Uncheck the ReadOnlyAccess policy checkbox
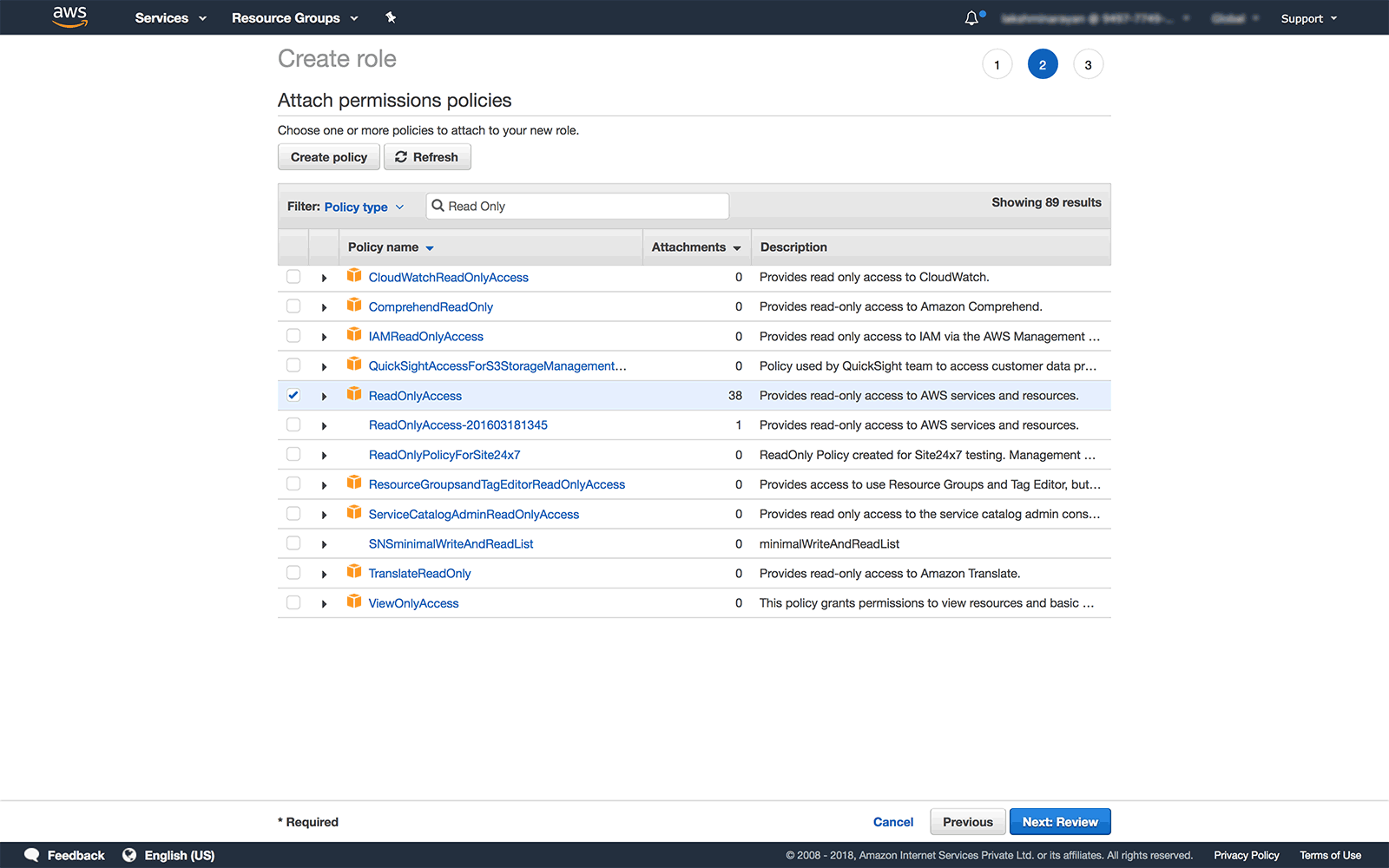 click(x=293, y=395)
